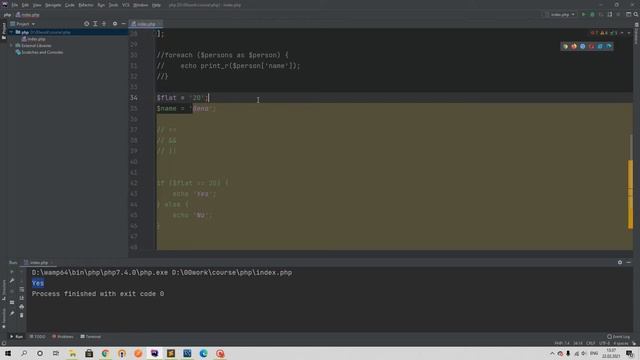Open index.php run configuration dropdown
Viewport: 640px width, 360px height.
click(560, 14)
